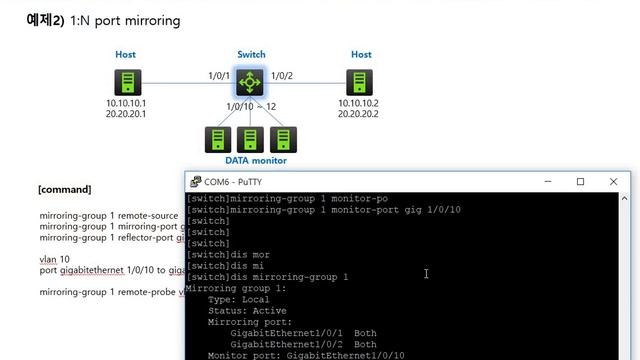Click terminal line 'GigabitEthernet1/0/1 Both'
The height and width of the screenshot is (360, 640).
tap(303, 333)
